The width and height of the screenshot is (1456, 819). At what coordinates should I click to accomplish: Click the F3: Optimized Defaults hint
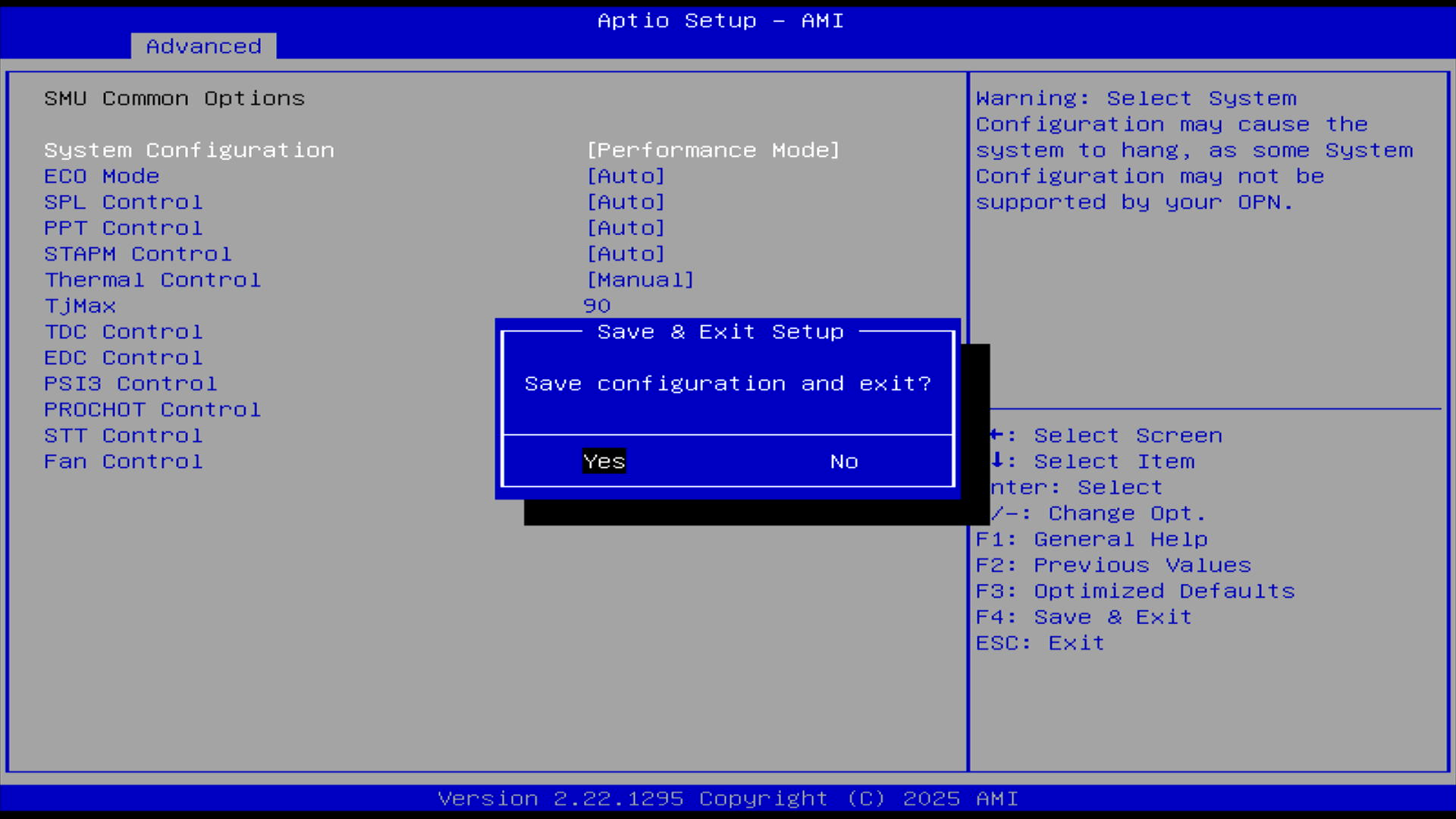(x=1135, y=591)
